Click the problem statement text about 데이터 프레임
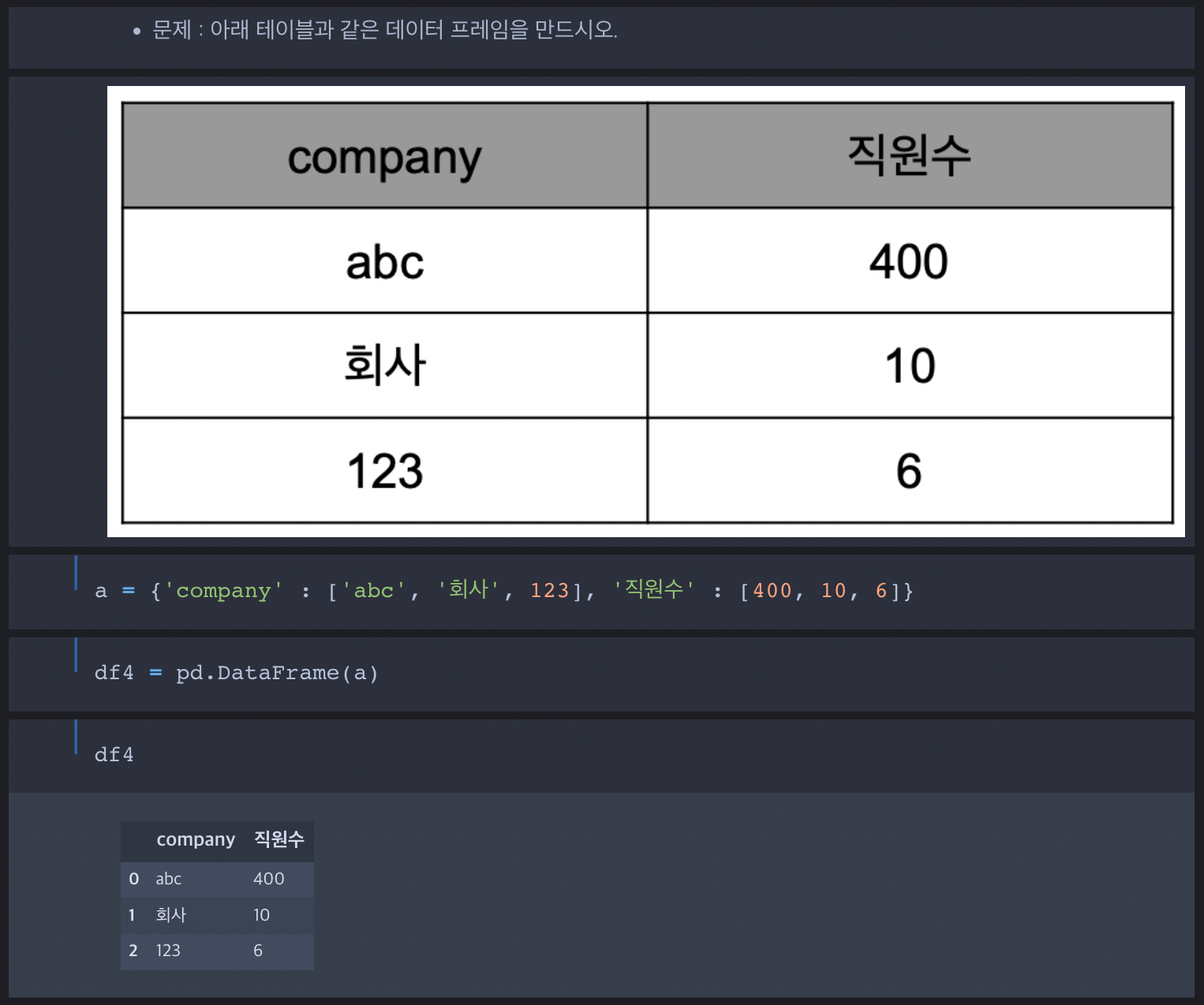This screenshot has height=1005, width=1204. pos(385,30)
